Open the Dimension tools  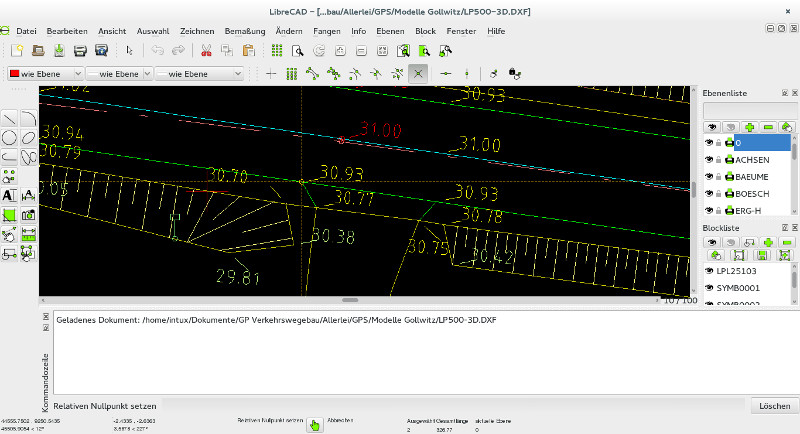pos(29,195)
